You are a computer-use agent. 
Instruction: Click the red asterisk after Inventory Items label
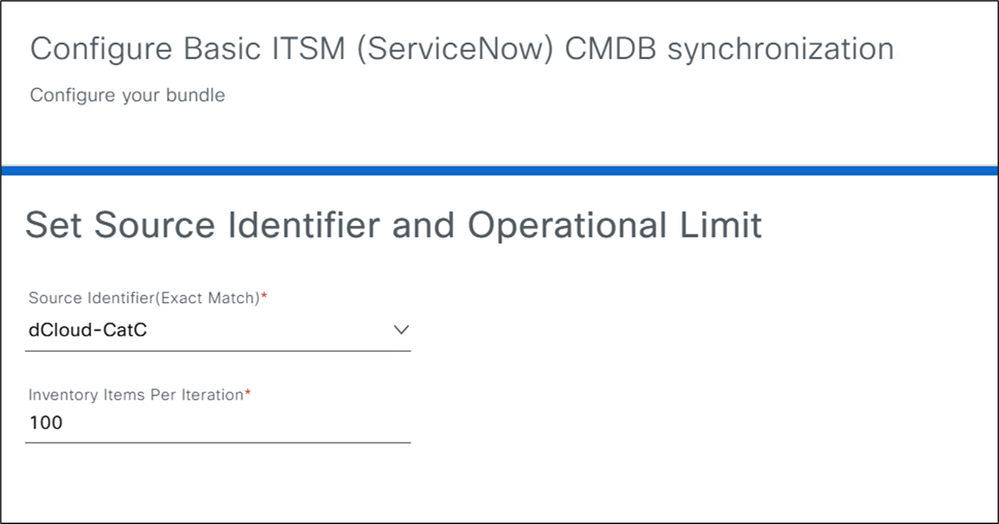248,394
